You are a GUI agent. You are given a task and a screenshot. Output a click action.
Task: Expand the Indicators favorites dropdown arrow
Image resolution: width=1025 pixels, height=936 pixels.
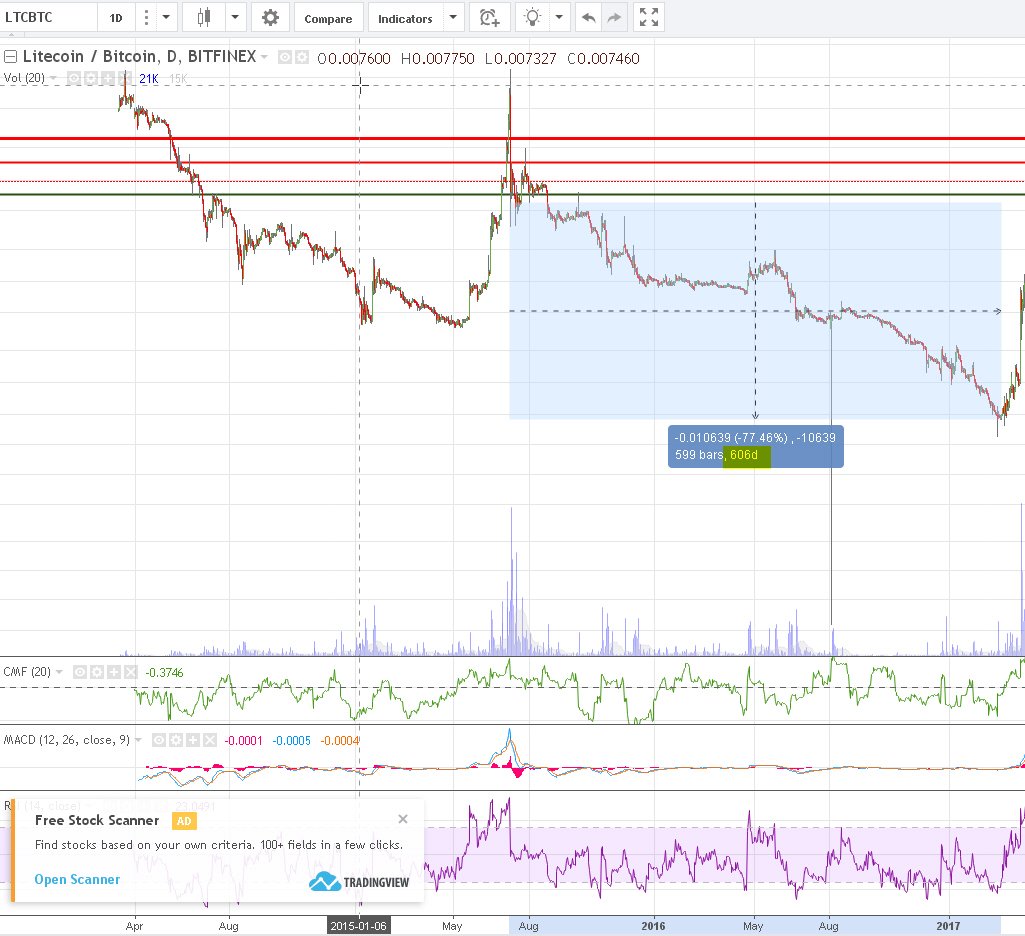(453, 18)
